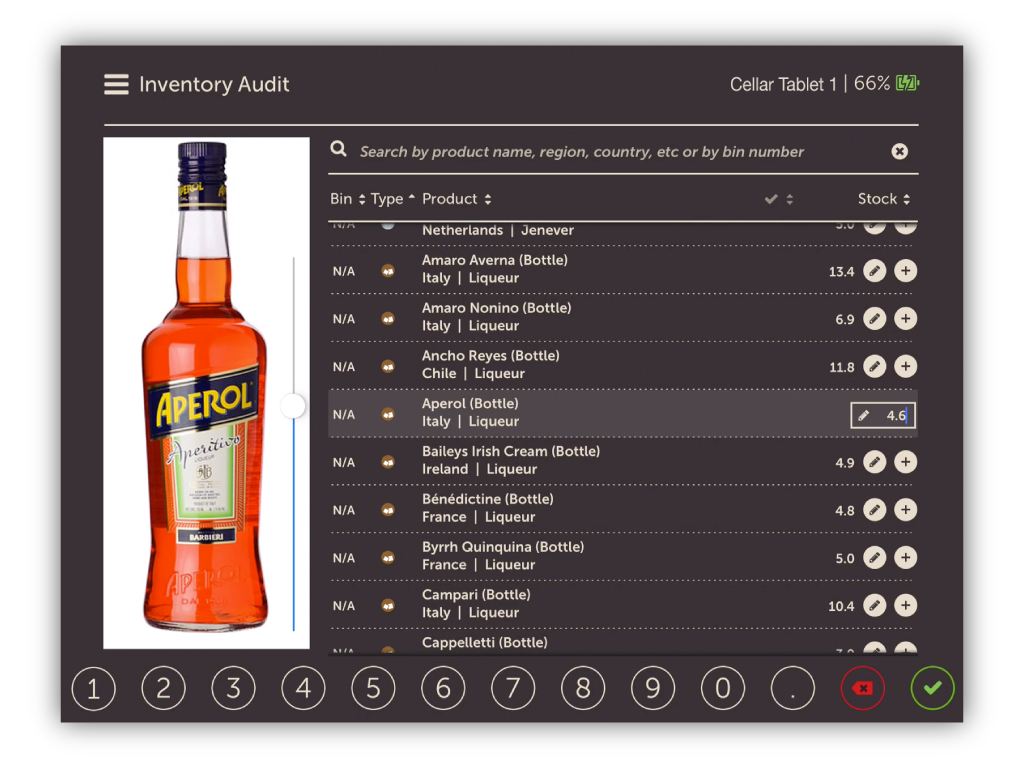Select the Baileys Irish Cream (Bottle) row
Image resolution: width=1024 pixels, height=768 pixels.
tap(623, 462)
